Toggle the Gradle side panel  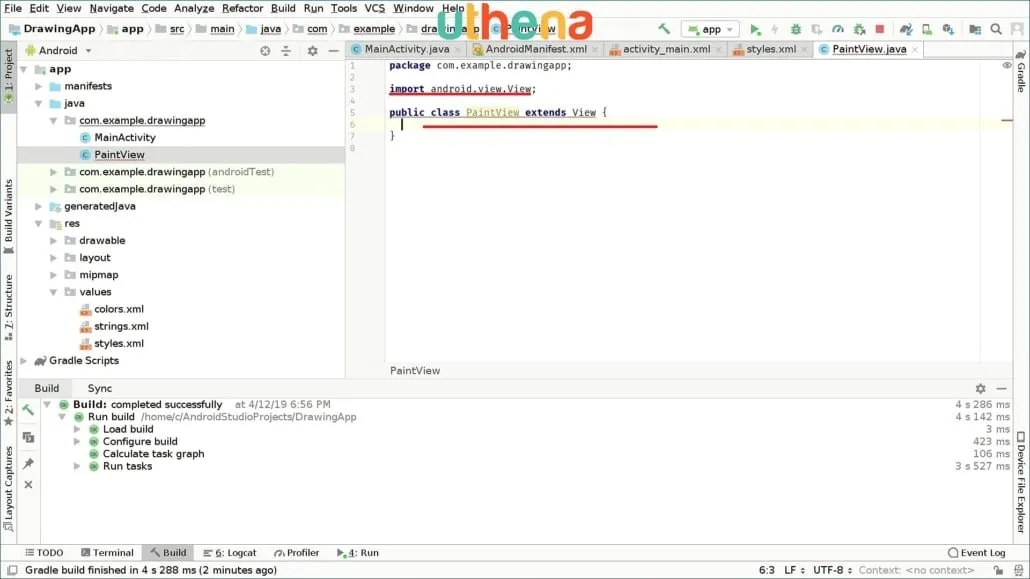coord(1021,71)
